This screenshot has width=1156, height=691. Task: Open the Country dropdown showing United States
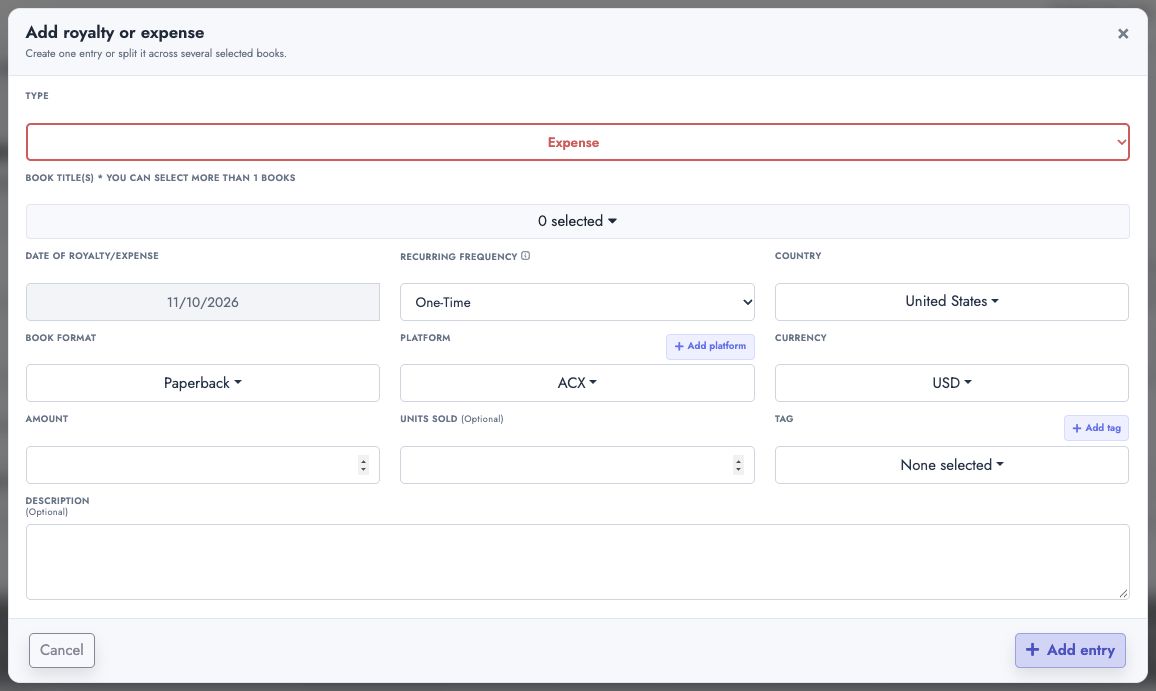point(951,302)
